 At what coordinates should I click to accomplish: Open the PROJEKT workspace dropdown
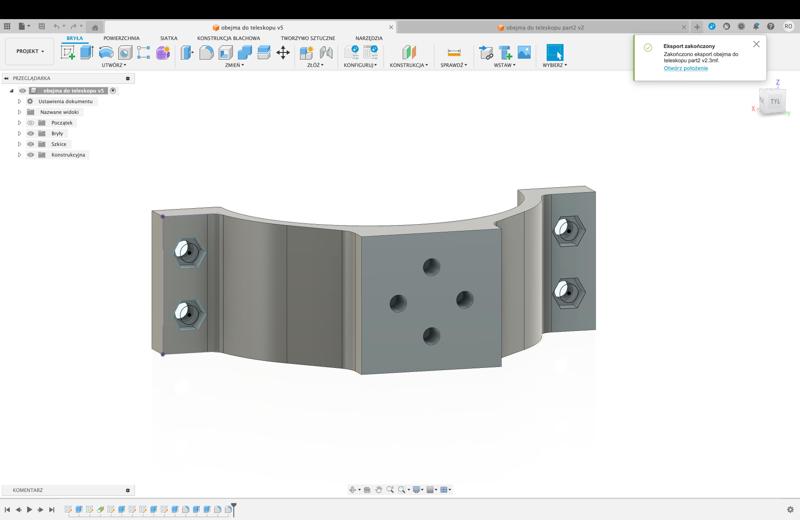(30, 51)
